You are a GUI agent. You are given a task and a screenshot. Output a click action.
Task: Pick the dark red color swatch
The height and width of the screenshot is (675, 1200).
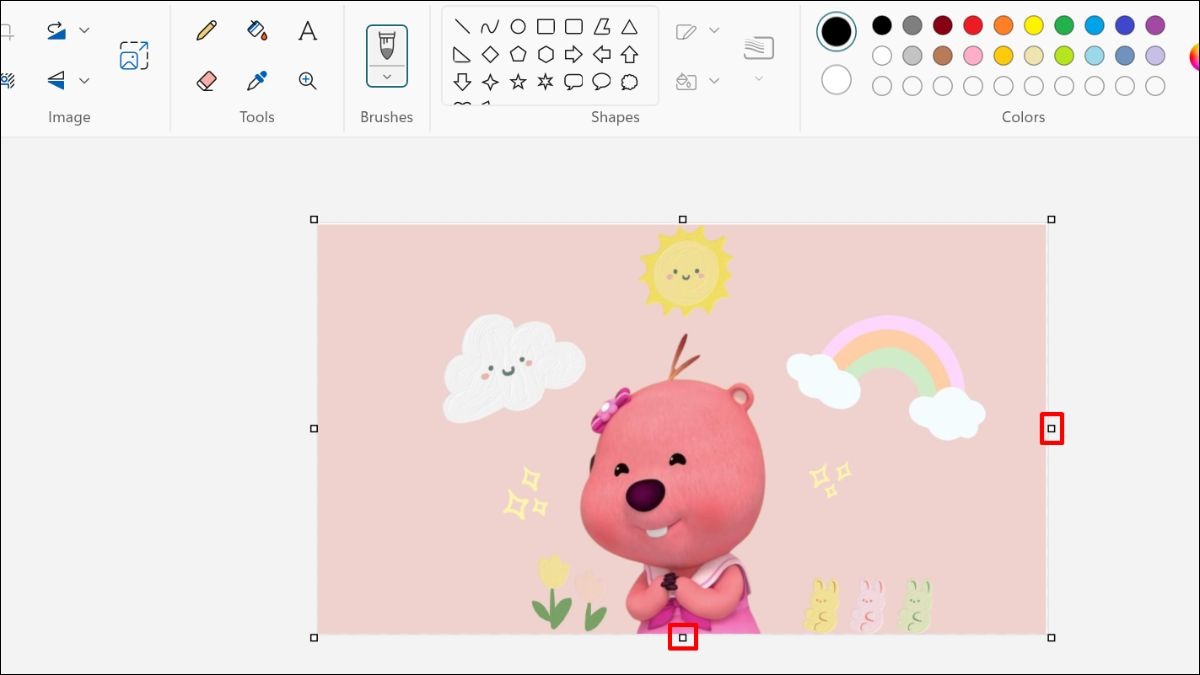943,25
